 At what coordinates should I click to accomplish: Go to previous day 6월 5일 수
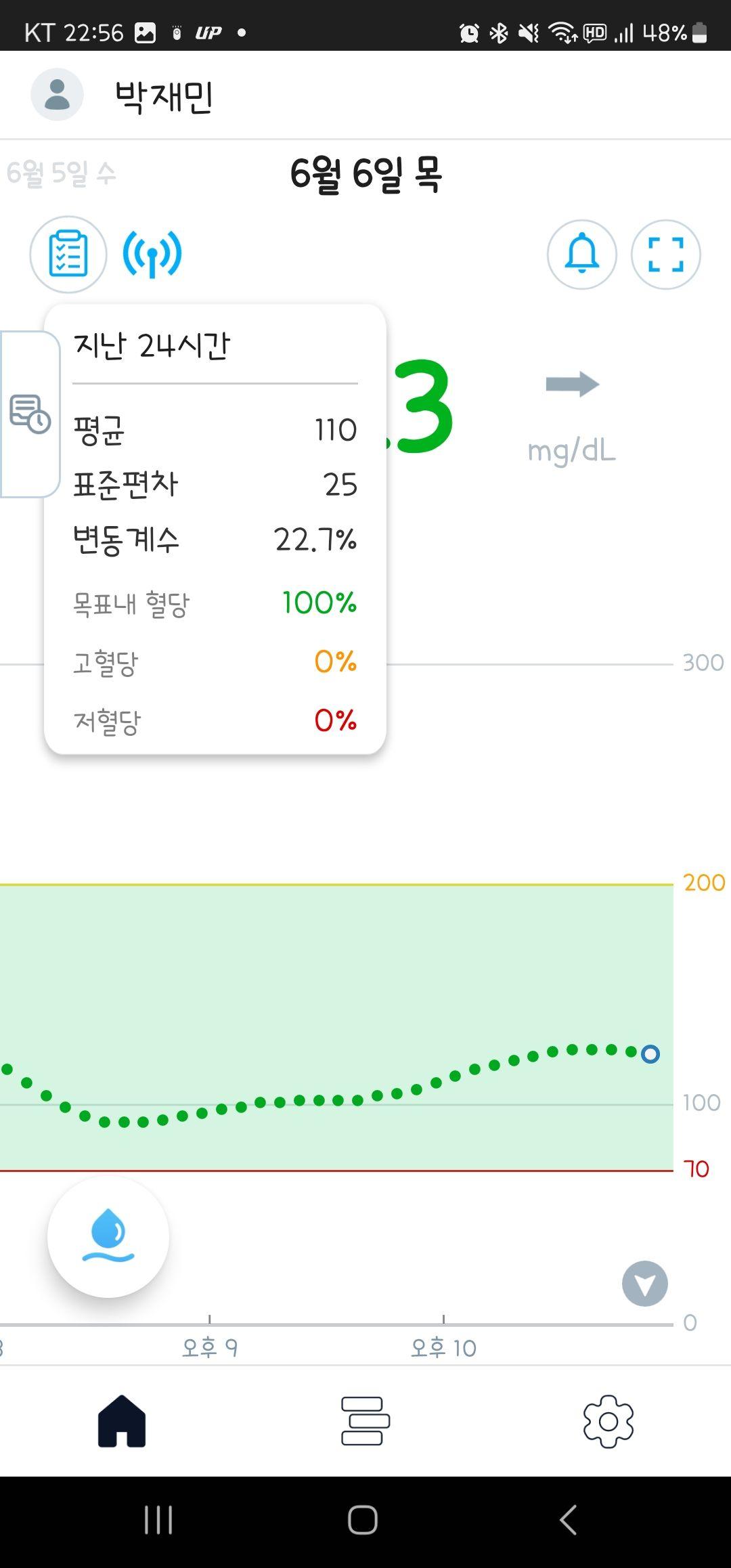[61, 173]
